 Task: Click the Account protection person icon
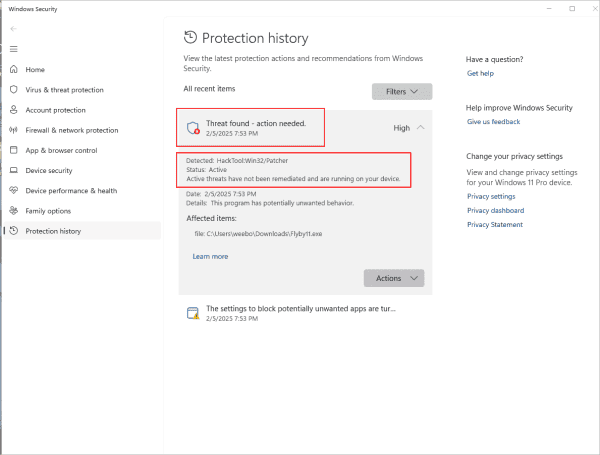14,110
